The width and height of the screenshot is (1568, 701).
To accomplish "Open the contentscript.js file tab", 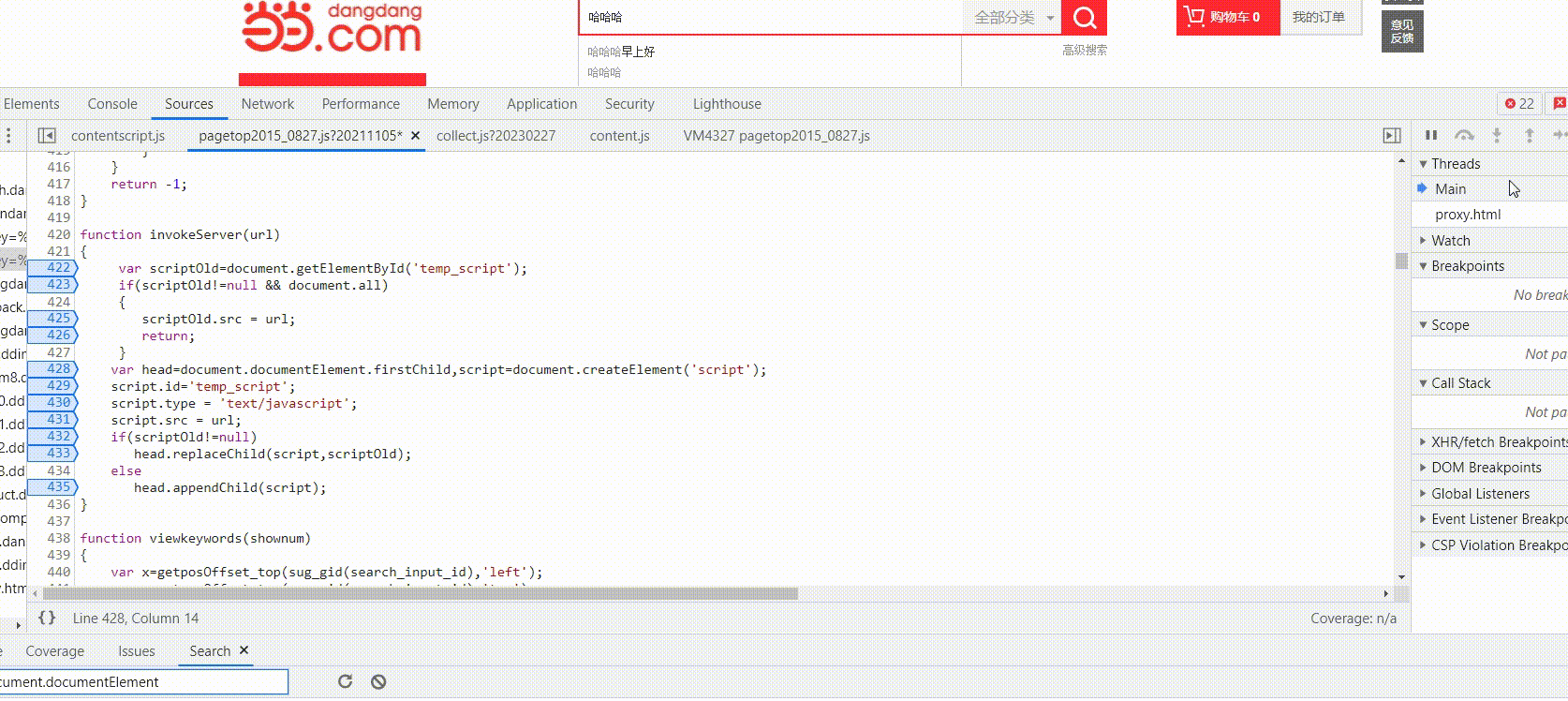I will tap(118, 136).
